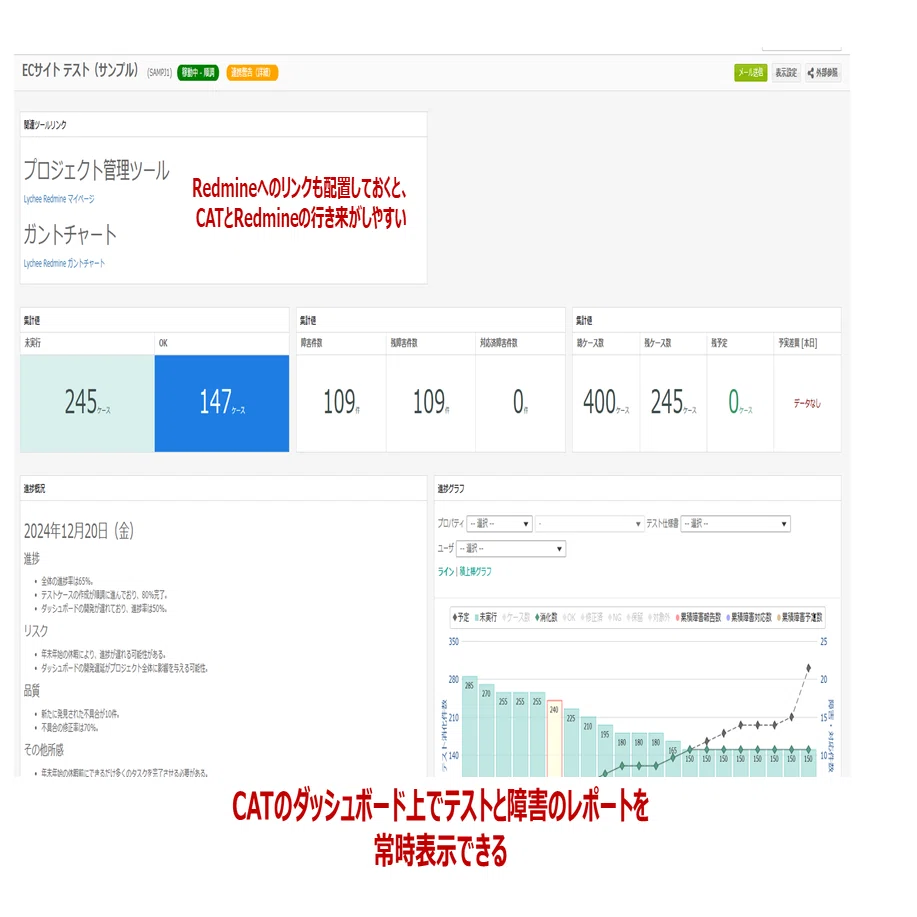Open the ユーザ dropdown
This screenshot has width=917, height=917.
(511, 549)
